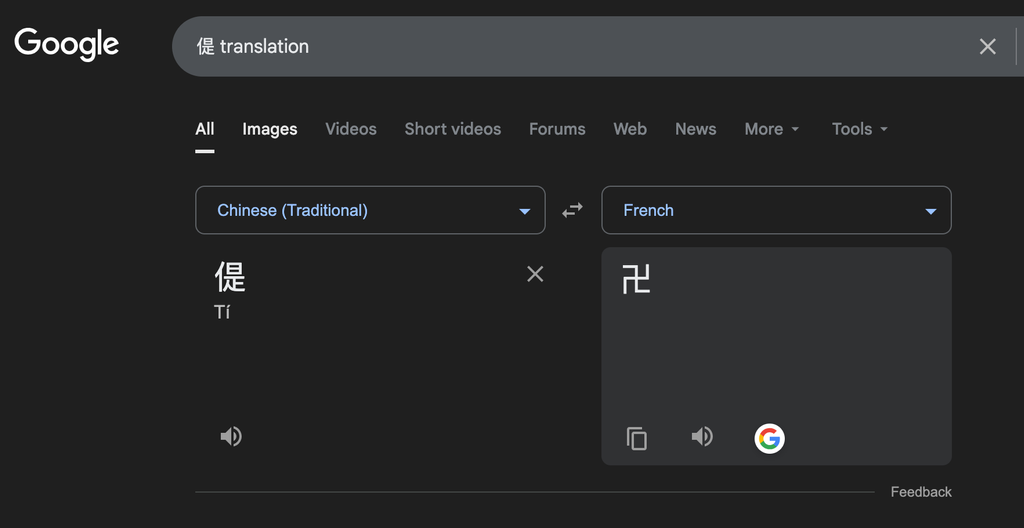Listen to the Chinese source pronunciation
The image size is (1024, 528).
pyautogui.click(x=231, y=436)
